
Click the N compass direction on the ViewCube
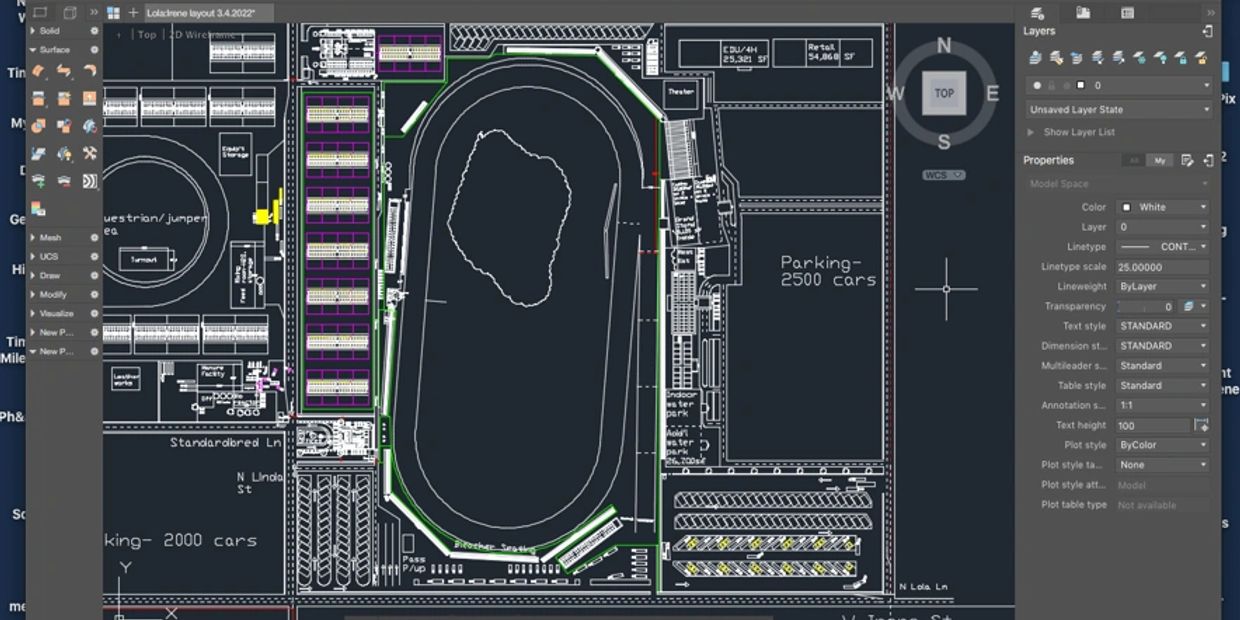point(944,46)
